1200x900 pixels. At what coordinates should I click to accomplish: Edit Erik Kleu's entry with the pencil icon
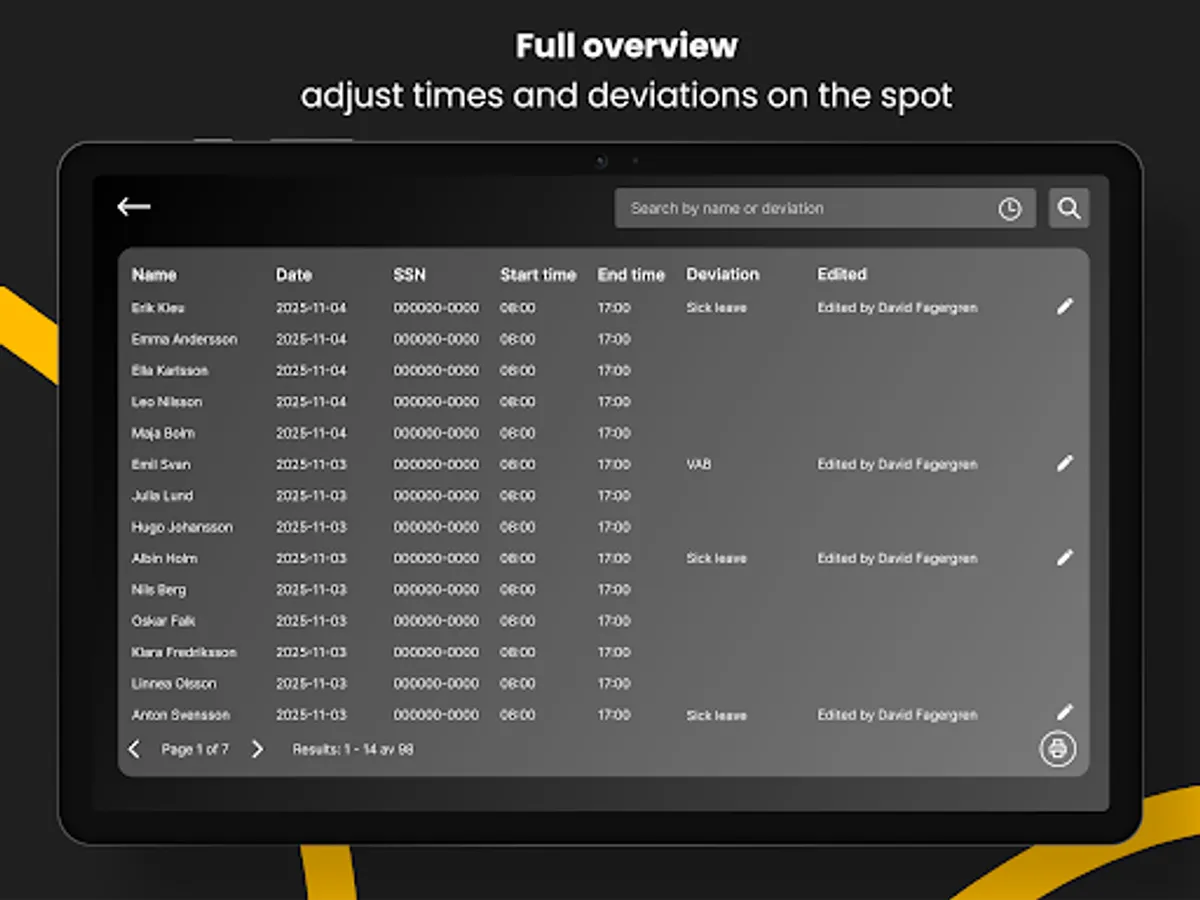1065,307
